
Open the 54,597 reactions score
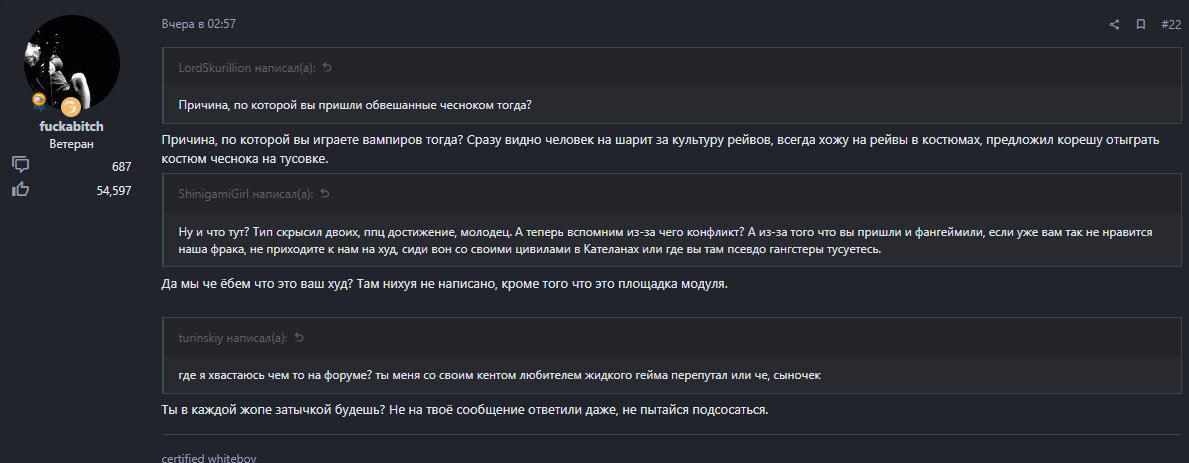(114, 190)
